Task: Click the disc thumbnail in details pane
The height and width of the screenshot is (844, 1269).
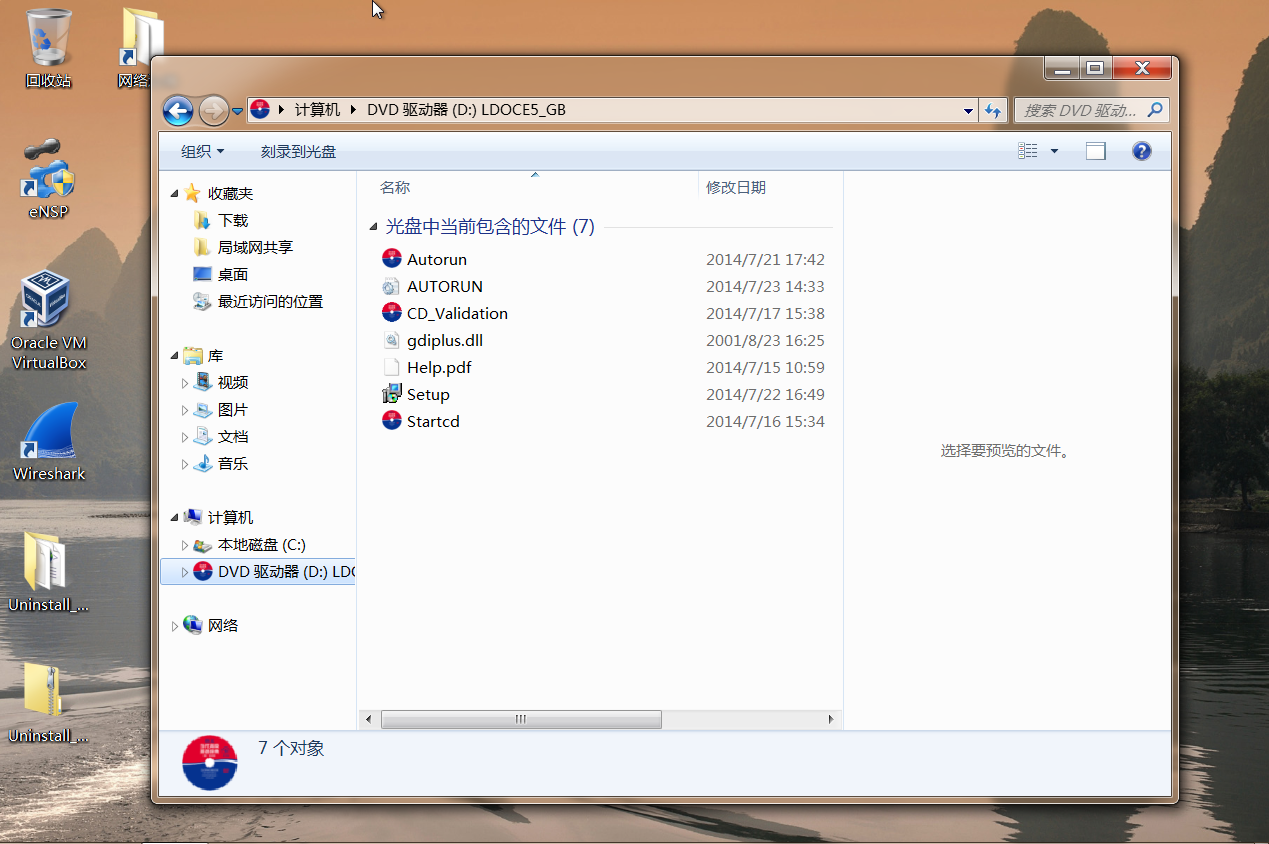Action: tap(210, 763)
